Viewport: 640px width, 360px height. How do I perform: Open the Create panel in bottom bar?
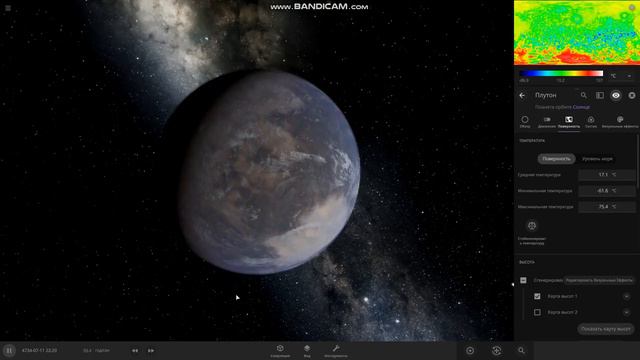[280, 350]
